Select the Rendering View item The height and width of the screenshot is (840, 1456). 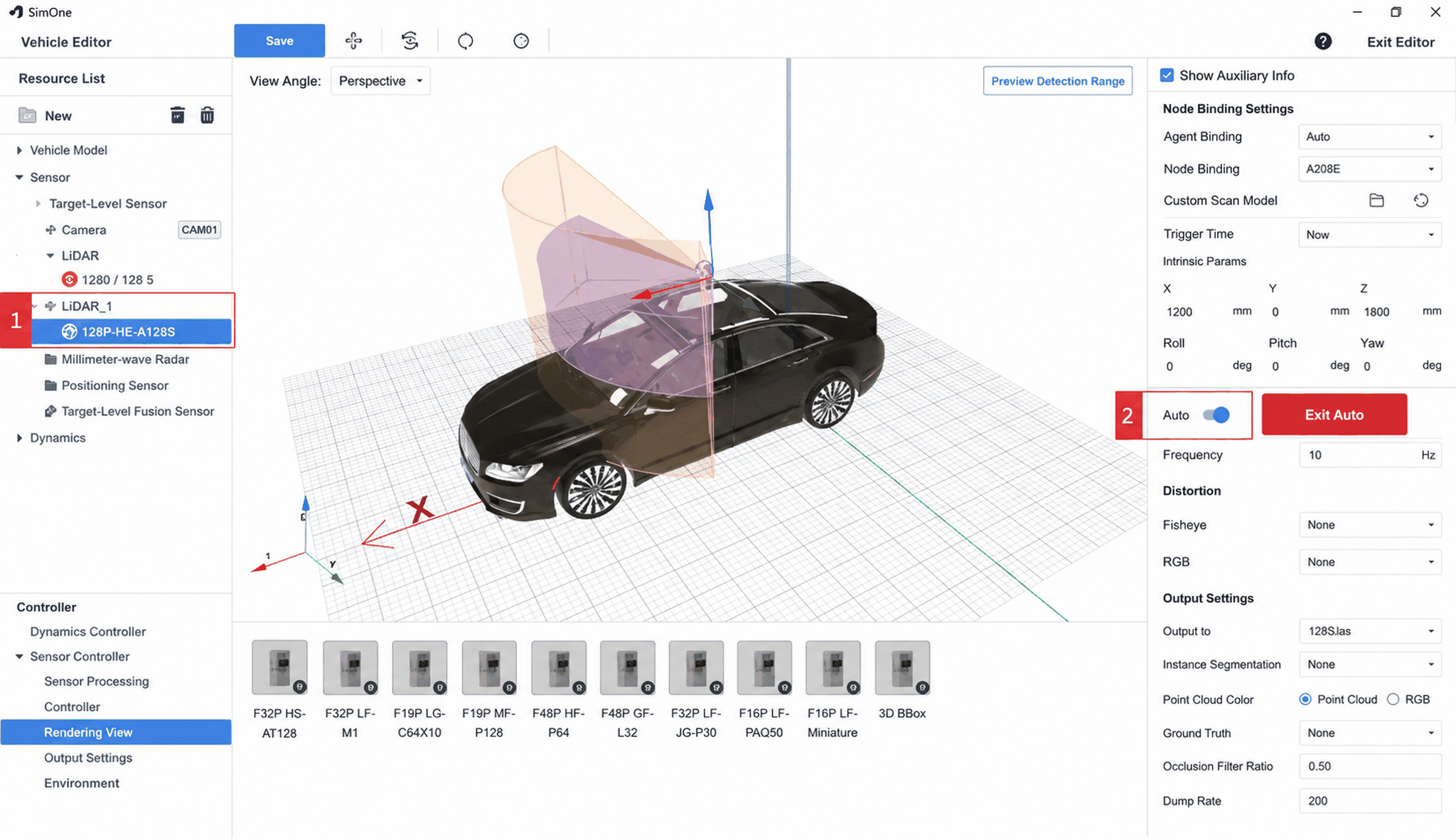[116, 732]
